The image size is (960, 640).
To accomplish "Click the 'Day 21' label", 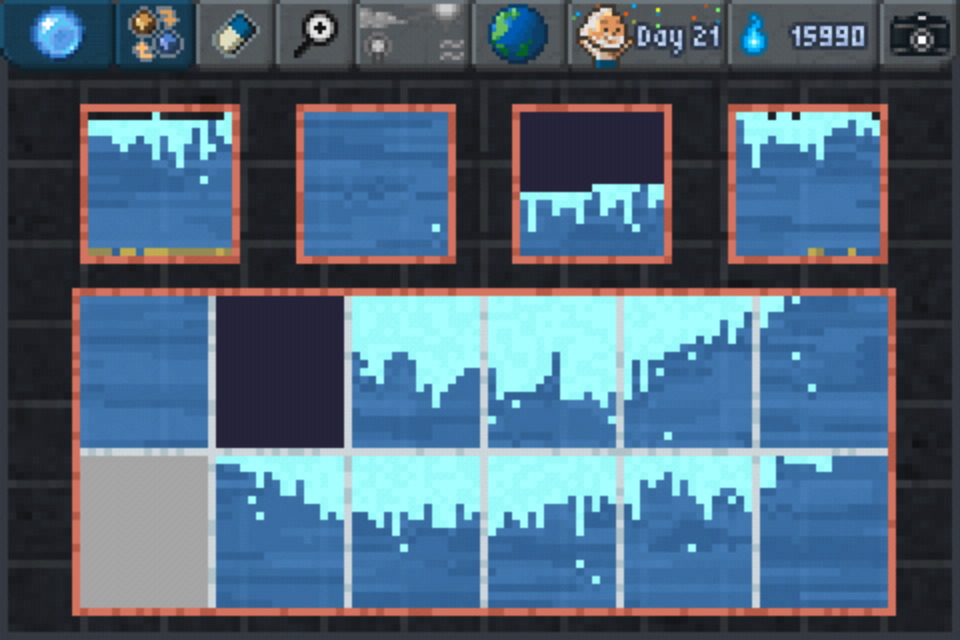I will [x=678, y=37].
